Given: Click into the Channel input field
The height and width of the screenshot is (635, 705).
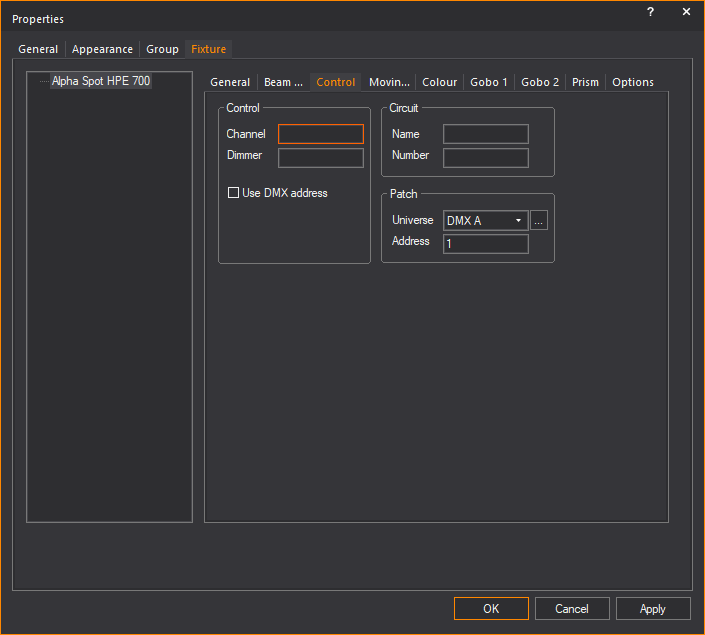Looking at the screenshot, I should click(x=321, y=134).
